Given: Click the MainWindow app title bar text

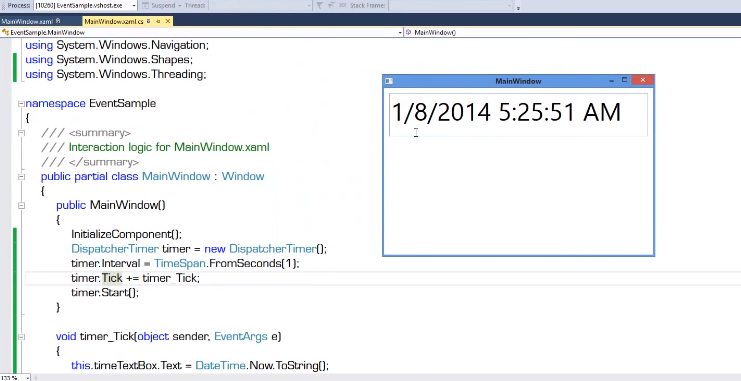Looking at the screenshot, I should (x=518, y=81).
